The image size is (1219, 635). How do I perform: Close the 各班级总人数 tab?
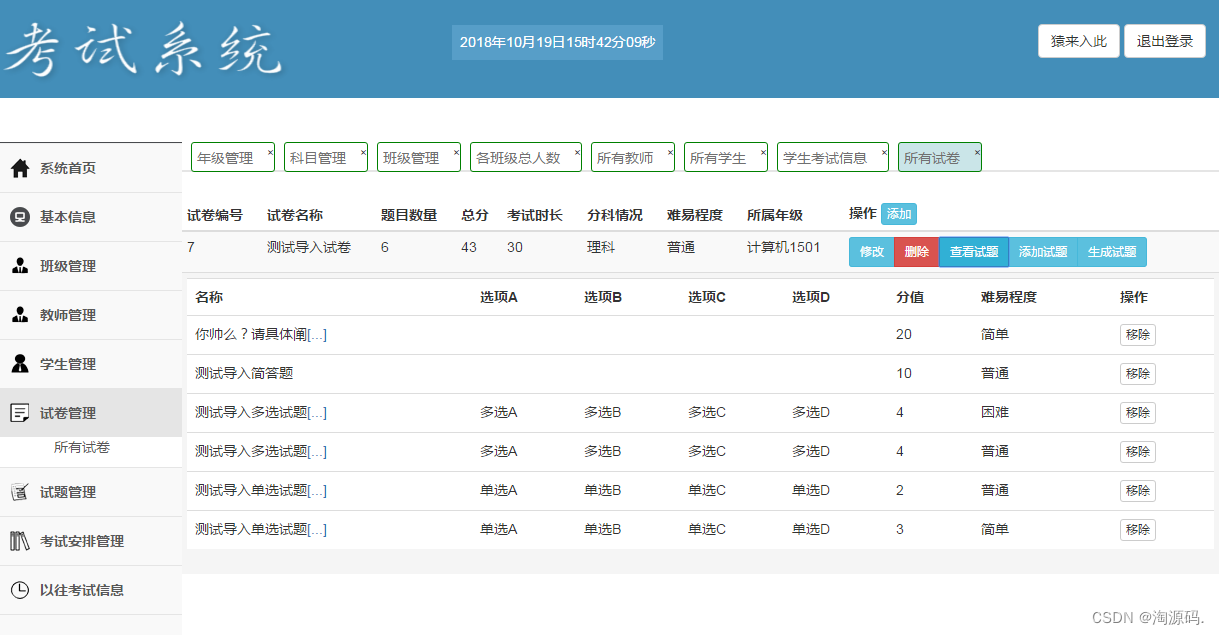[577, 152]
